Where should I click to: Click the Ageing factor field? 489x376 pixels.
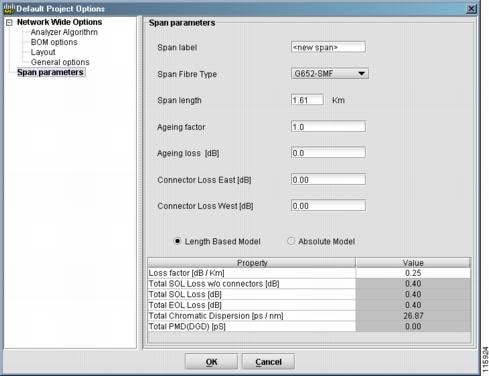(x=328, y=127)
